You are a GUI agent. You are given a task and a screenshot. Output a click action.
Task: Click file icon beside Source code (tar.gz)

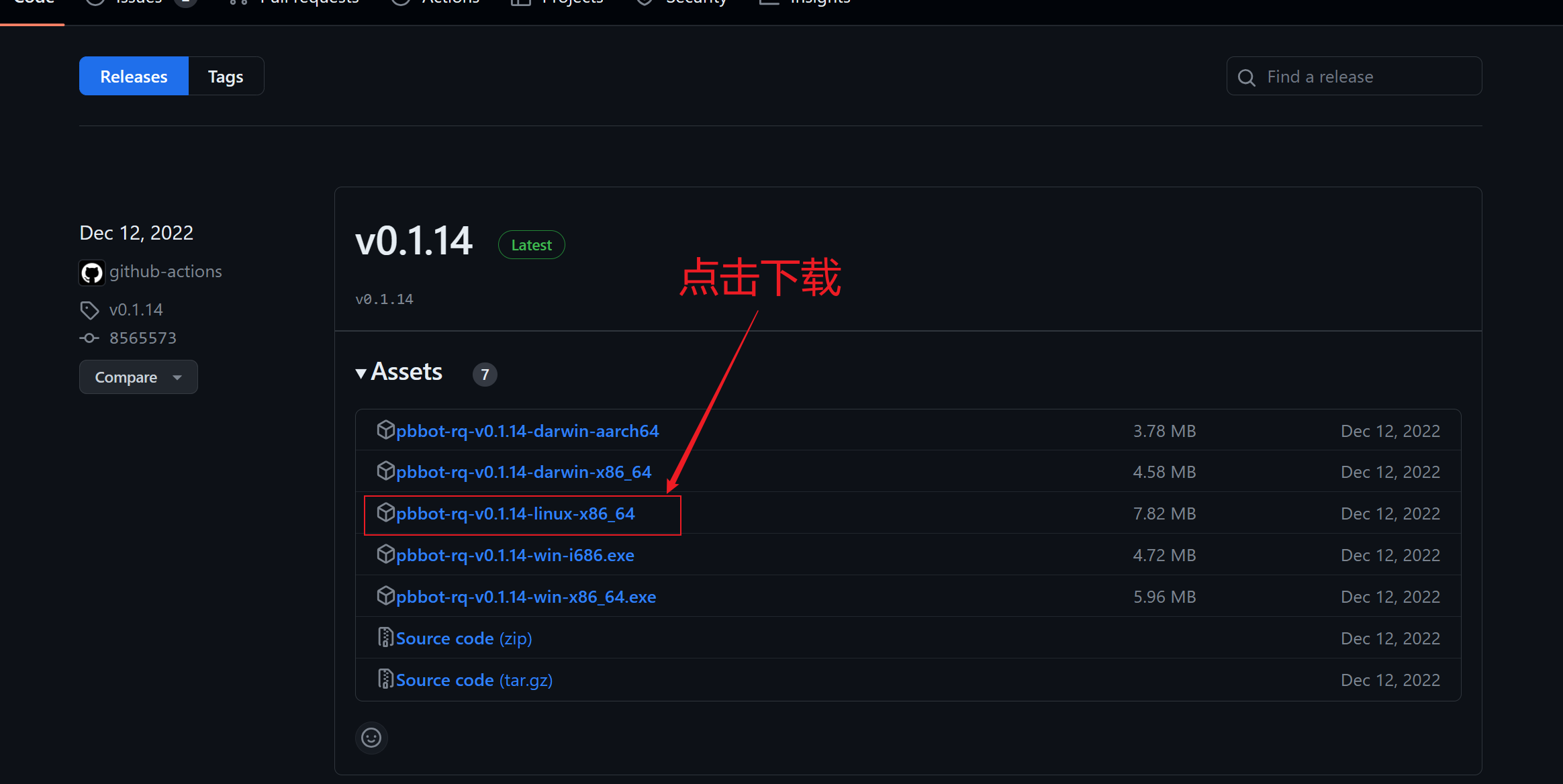click(x=385, y=679)
